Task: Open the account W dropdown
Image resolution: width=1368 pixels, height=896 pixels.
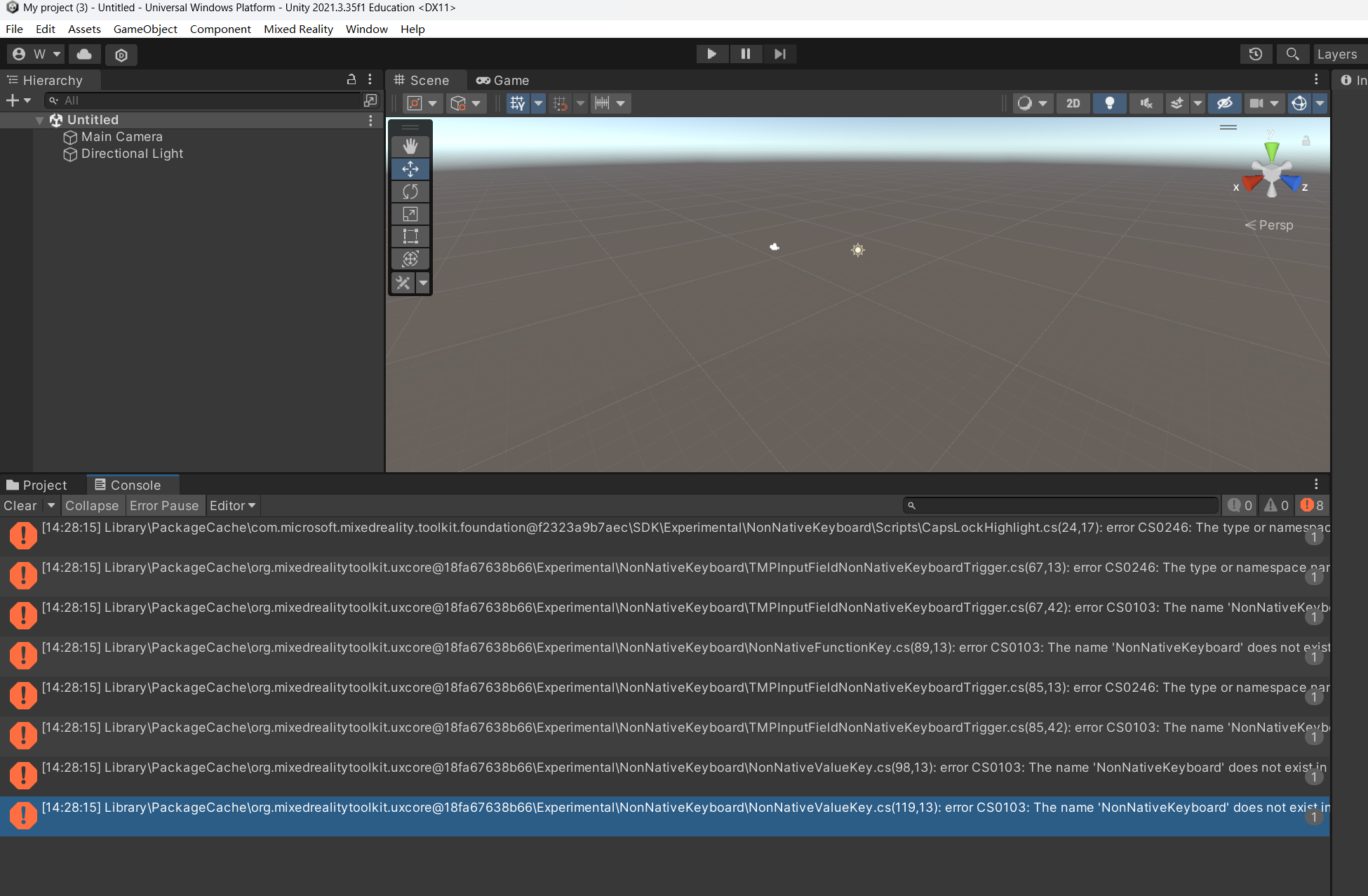Action: (36, 54)
